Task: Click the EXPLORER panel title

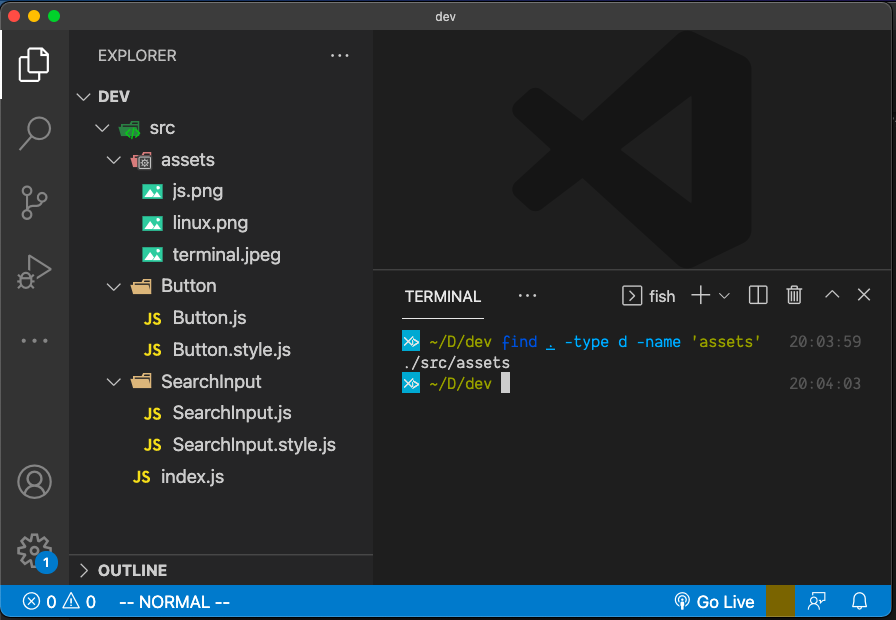Action: pos(137,55)
